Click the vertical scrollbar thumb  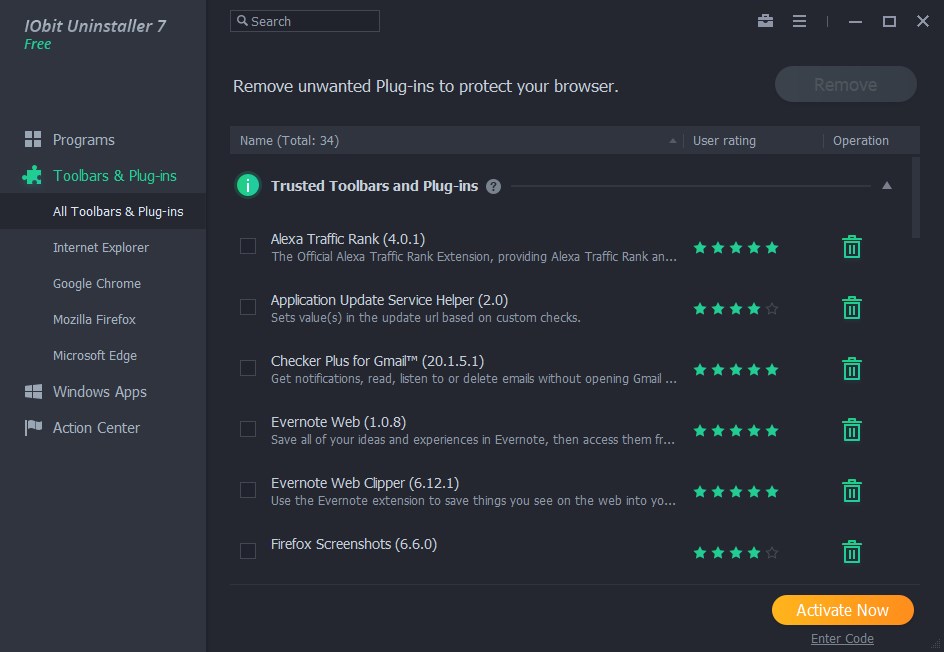[916, 197]
